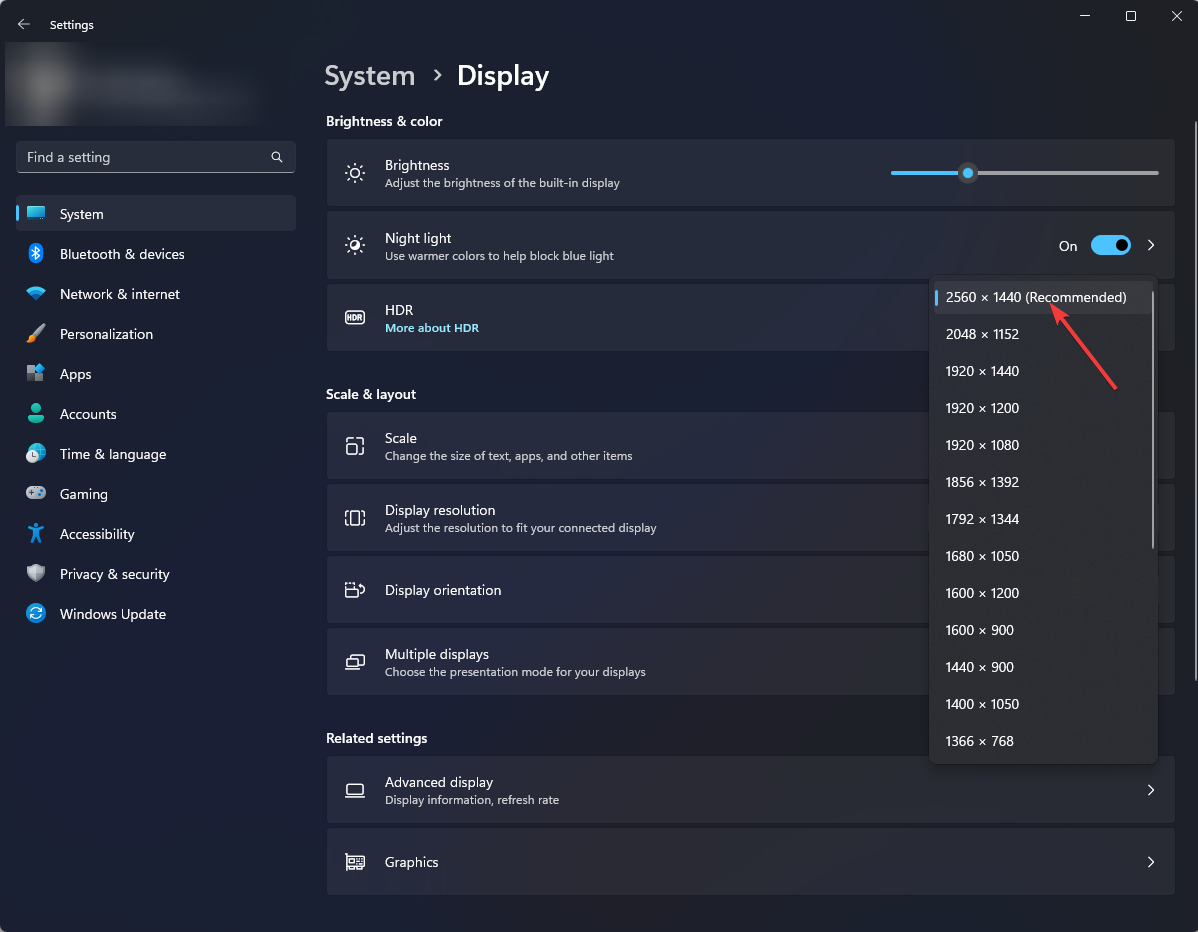Click the Brightness sun icon
This screenshot has height=932, width=1198.
355,173
